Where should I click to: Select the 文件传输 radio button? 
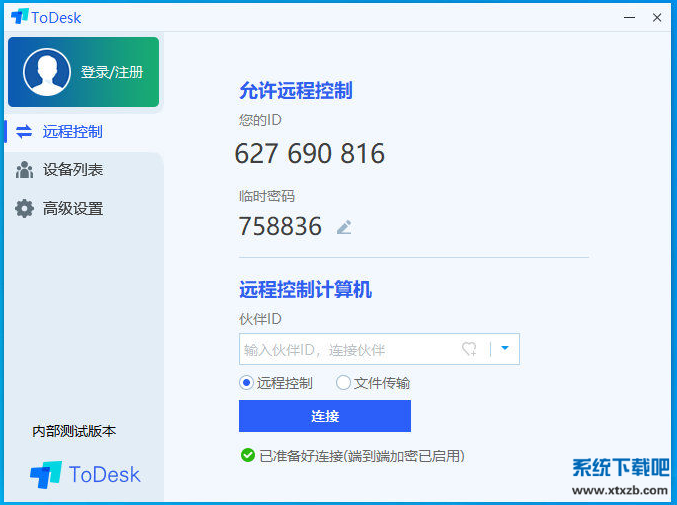[344, 383]
